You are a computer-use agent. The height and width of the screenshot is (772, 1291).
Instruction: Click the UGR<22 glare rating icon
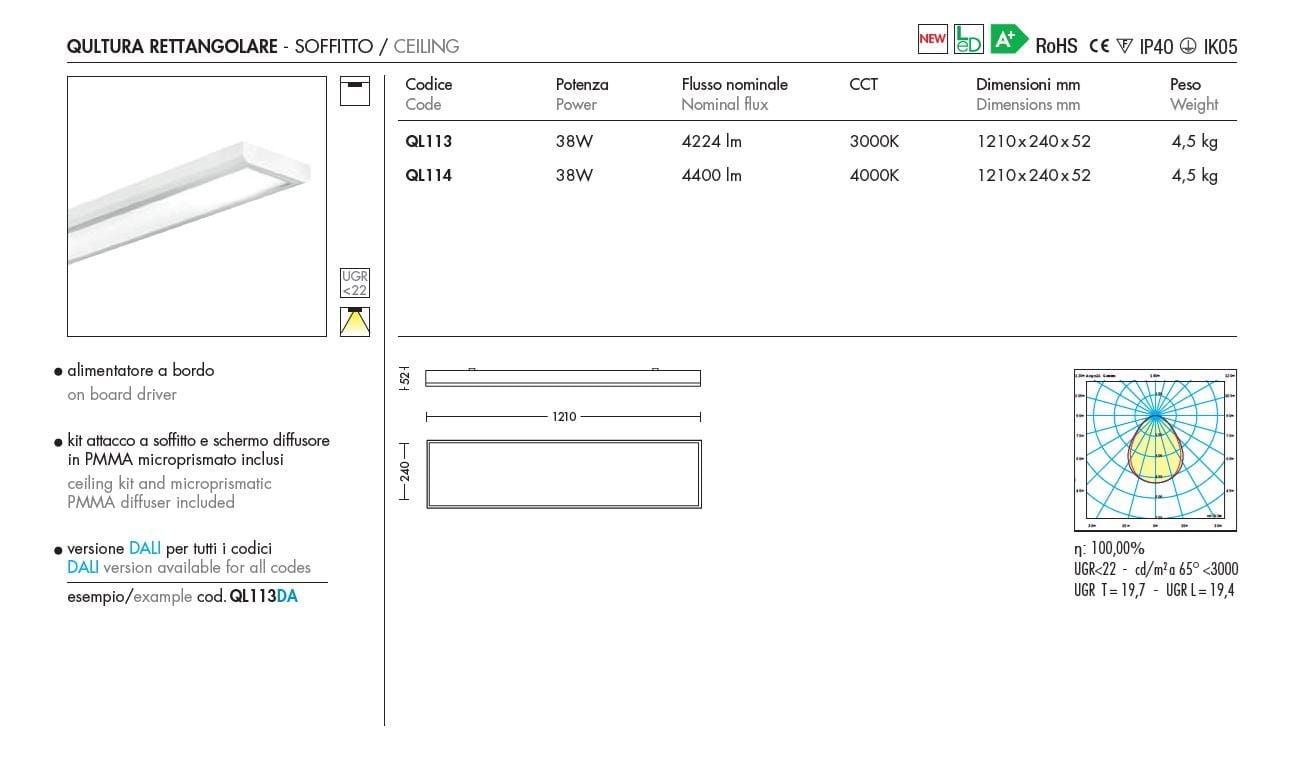click(x=355, y=283)
